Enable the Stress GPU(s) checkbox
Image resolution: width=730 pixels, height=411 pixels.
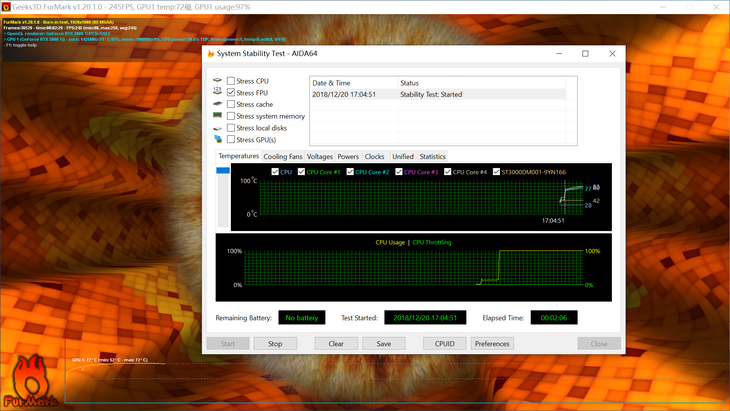(231, 139)
